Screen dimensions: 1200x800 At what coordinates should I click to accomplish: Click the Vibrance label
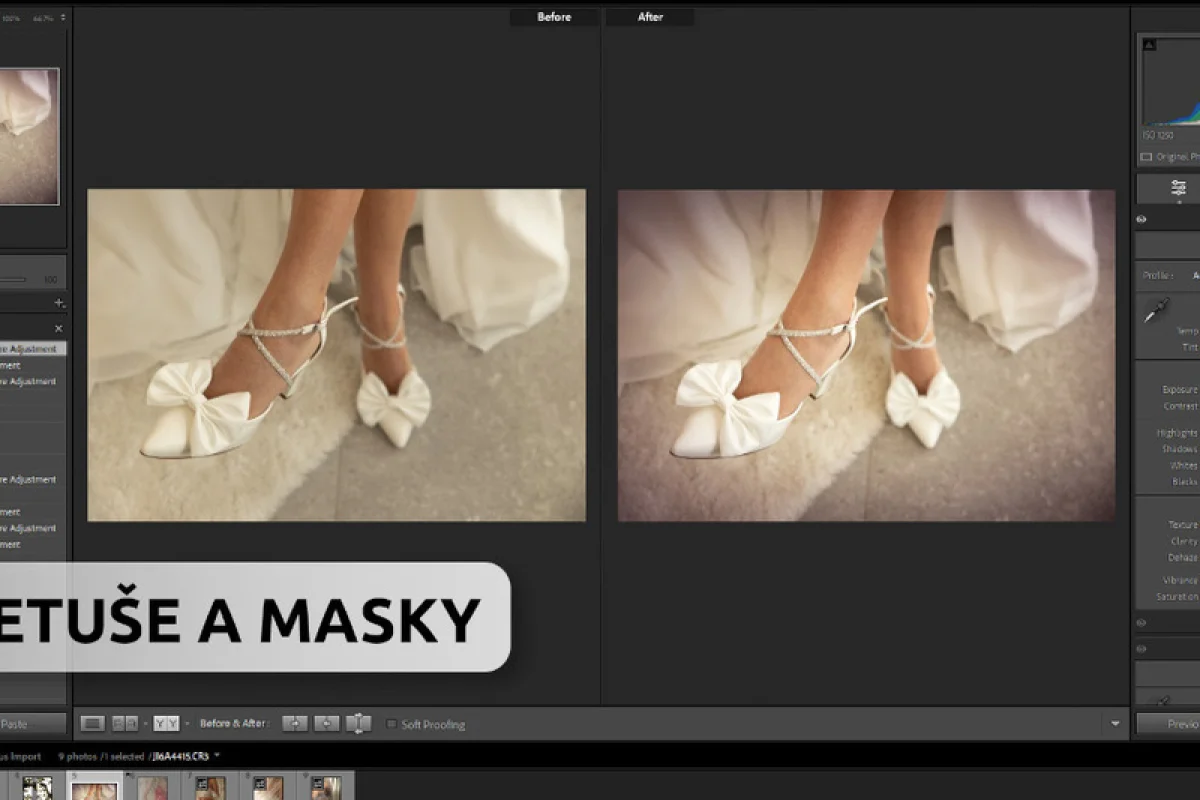(1180, 580)
